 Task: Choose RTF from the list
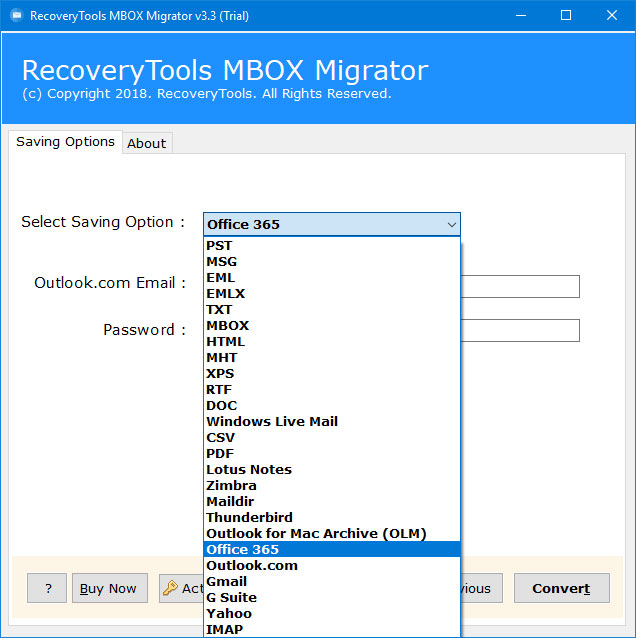tap(332, 390)
